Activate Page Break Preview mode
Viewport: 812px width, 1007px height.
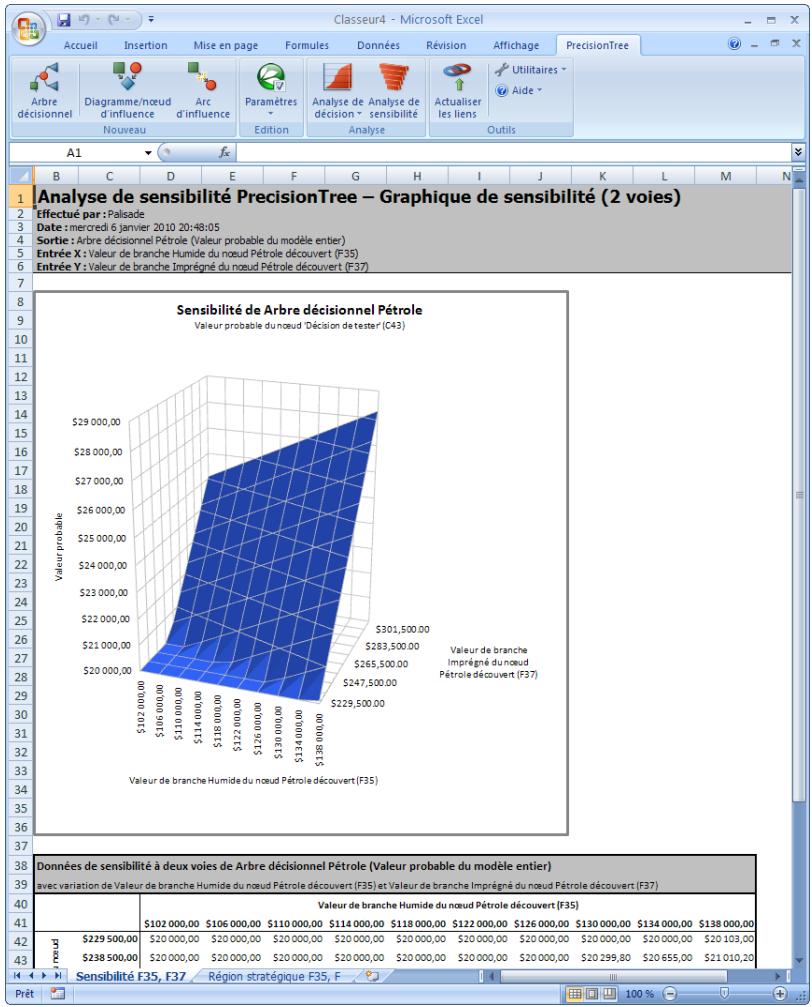click(607, 992)
